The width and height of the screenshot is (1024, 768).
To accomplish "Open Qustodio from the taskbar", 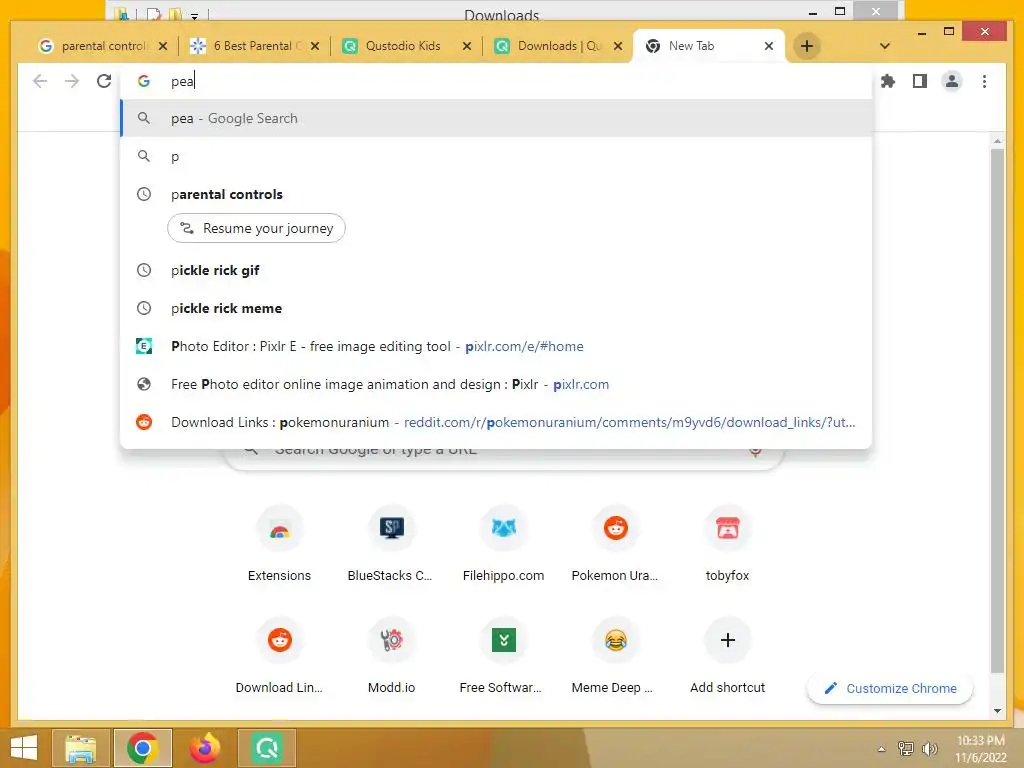I will (267, 748).
